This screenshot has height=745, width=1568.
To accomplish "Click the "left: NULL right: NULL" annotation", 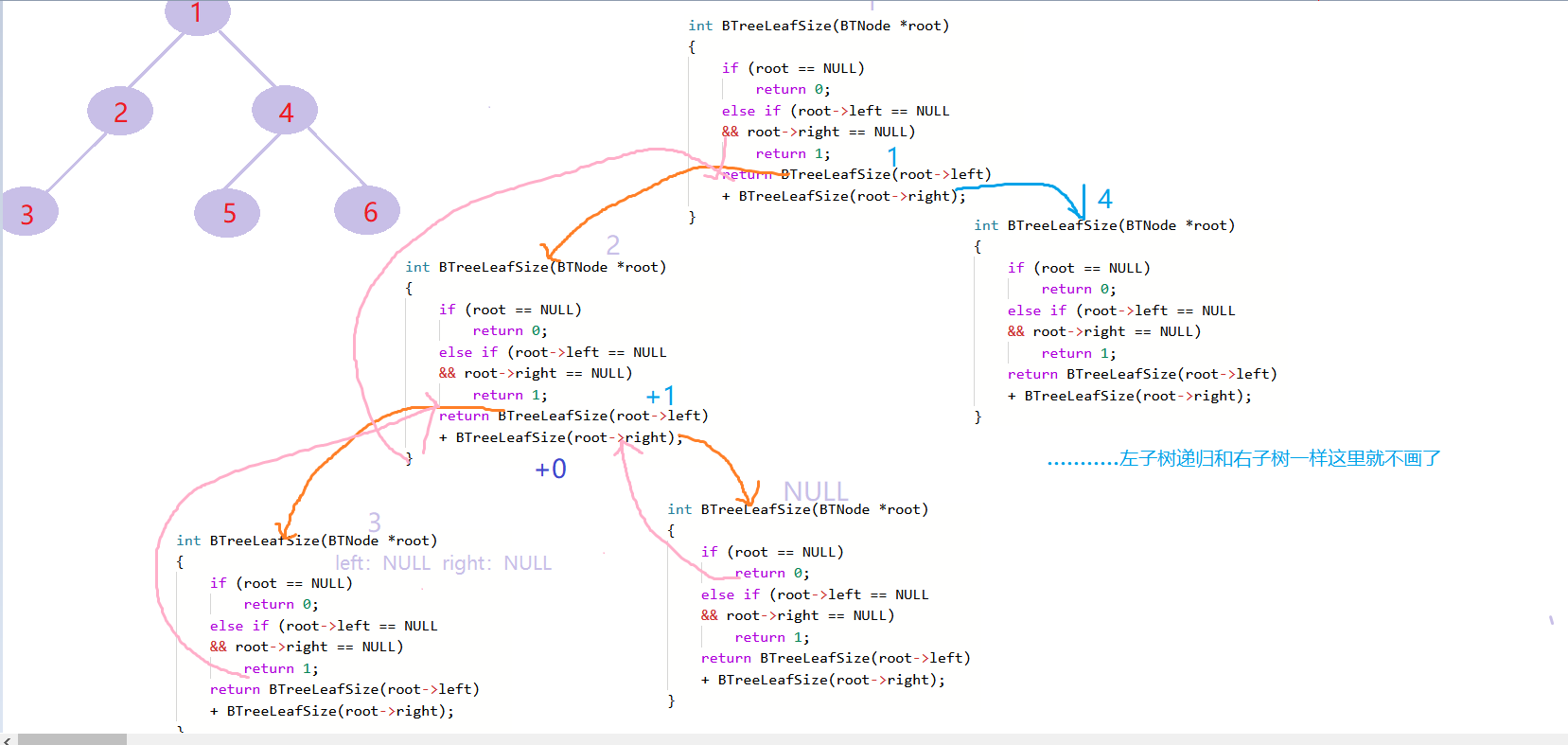I will tap(443, 563).
